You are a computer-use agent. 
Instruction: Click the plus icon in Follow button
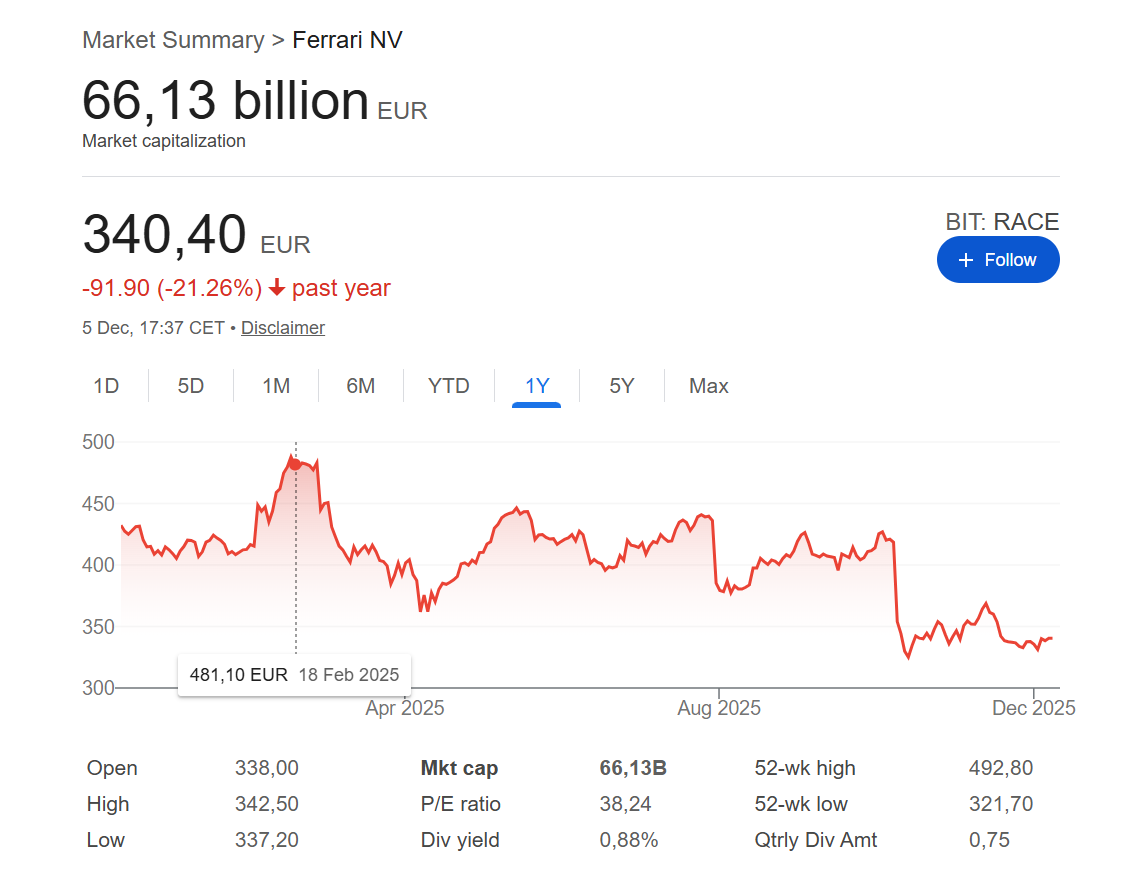coord(966,260)
